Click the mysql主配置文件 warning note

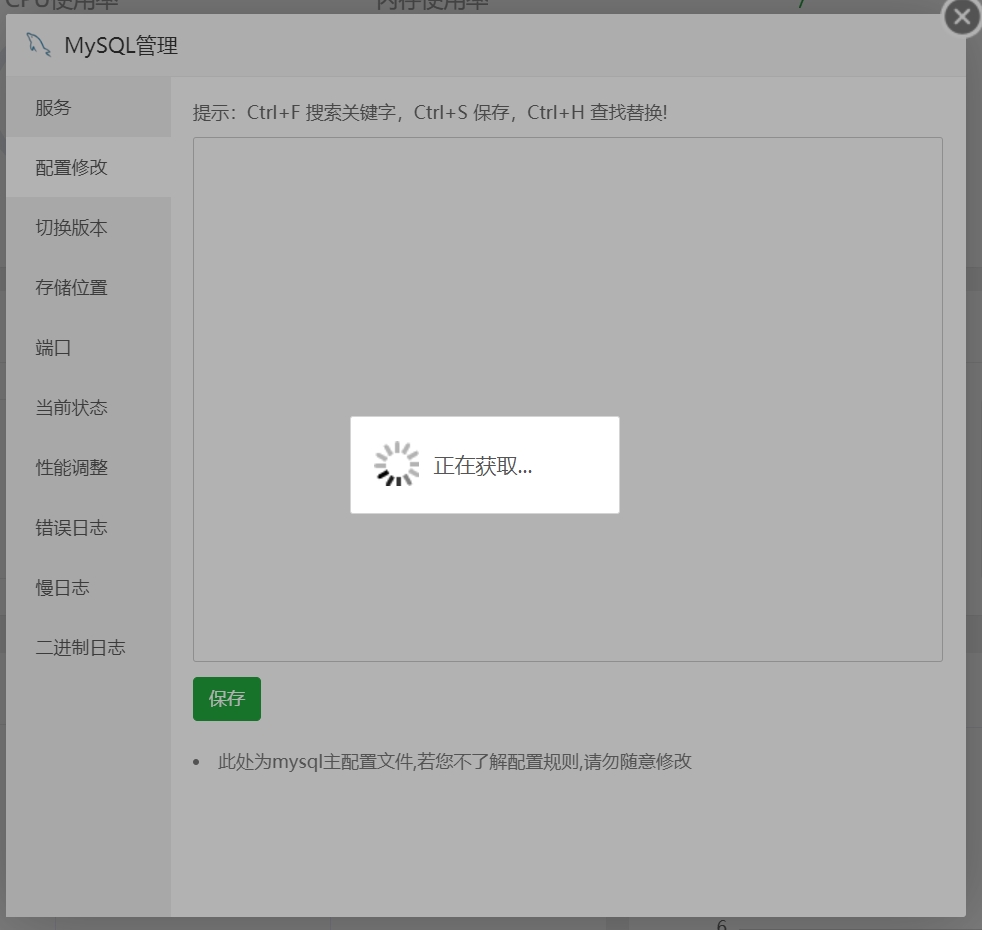[x=455, y=762]
